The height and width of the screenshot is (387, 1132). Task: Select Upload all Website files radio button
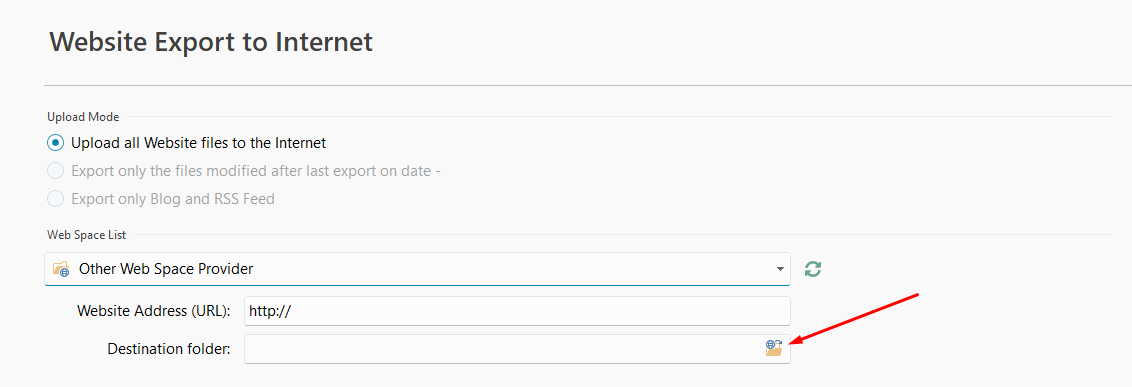point(56,143)
